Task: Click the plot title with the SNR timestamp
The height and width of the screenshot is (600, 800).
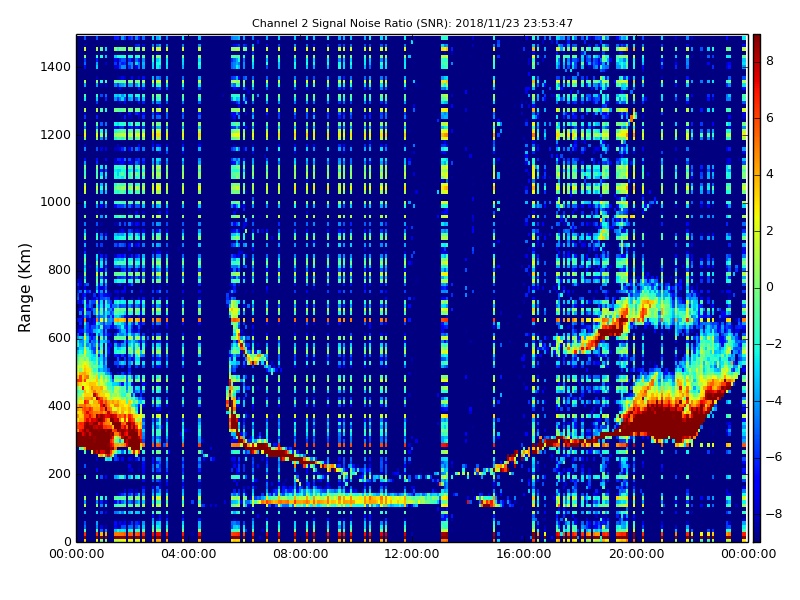Action: [412, 23]
